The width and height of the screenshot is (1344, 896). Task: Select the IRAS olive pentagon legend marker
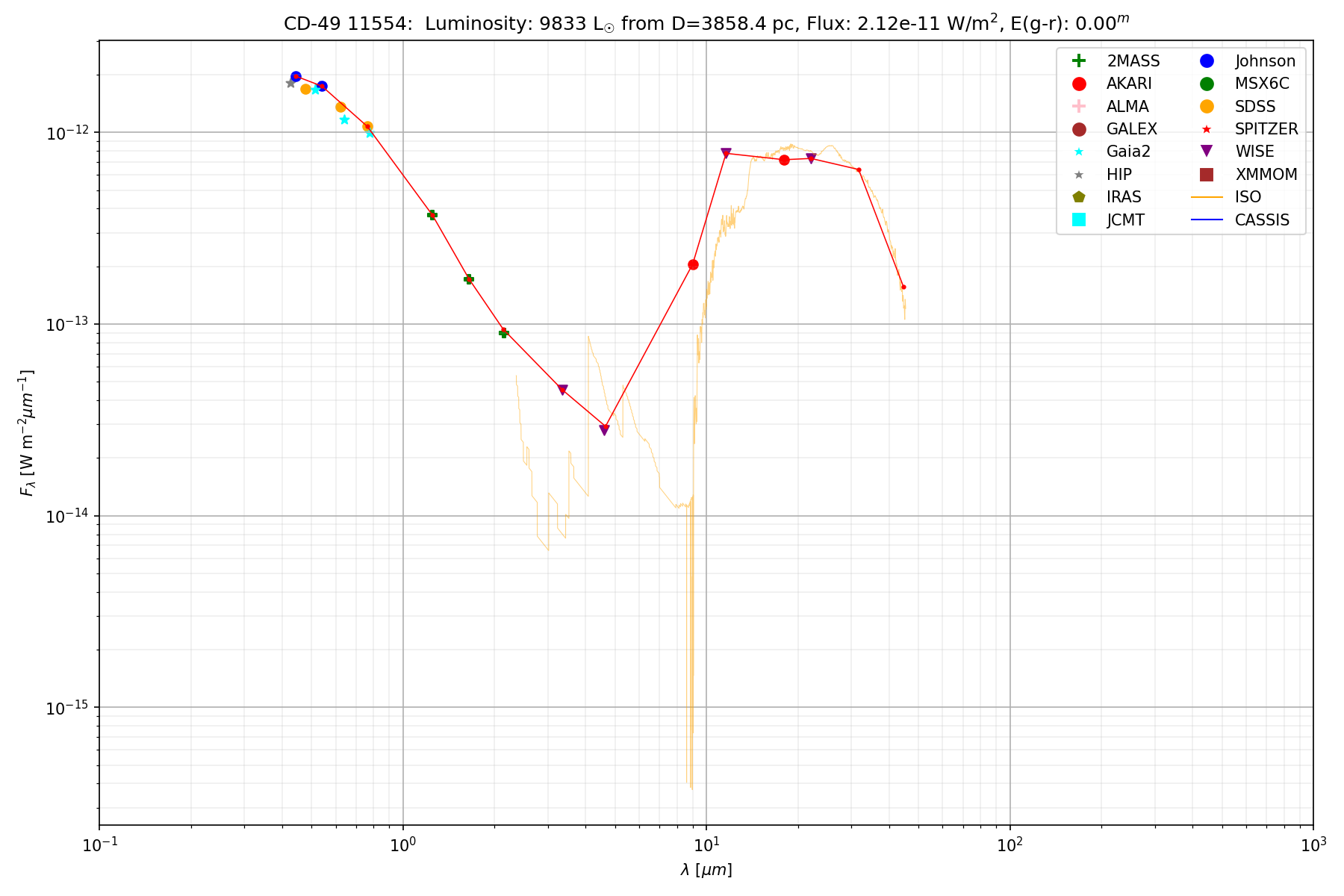[1078, 197]
